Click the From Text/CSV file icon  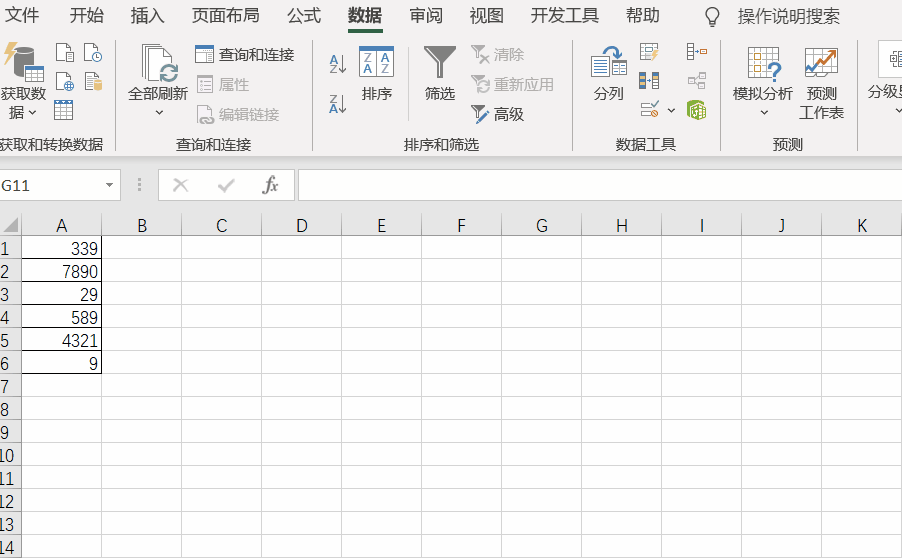(64, 52)
